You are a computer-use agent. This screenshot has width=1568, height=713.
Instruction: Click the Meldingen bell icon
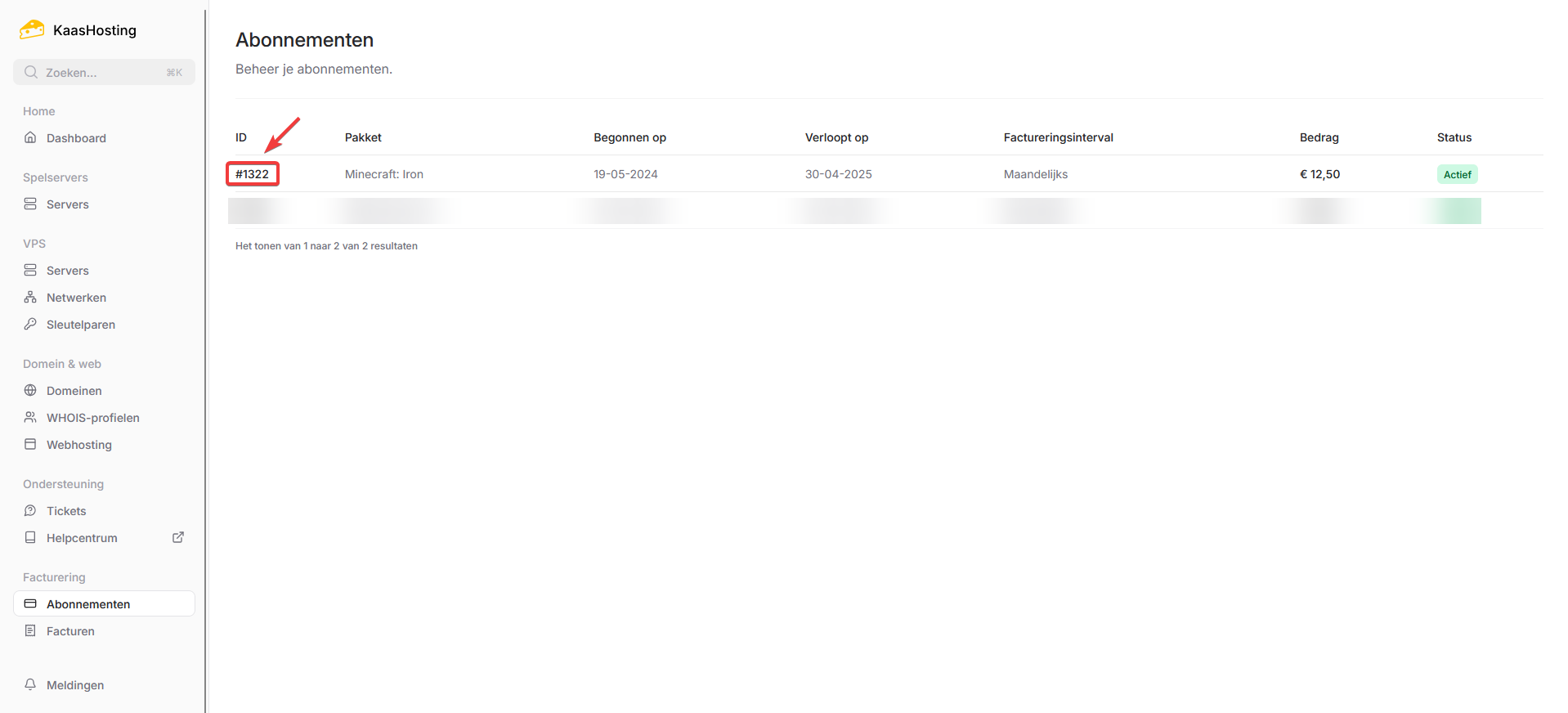click(x=30, y=684)
